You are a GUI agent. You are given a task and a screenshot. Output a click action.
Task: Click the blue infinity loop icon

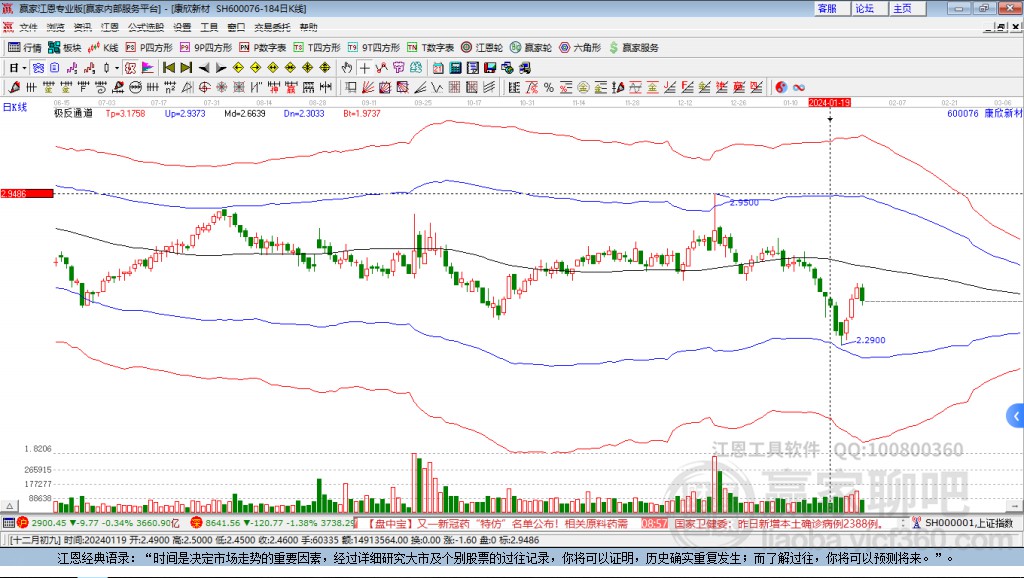pyautogui.click(x=799, y=88)
